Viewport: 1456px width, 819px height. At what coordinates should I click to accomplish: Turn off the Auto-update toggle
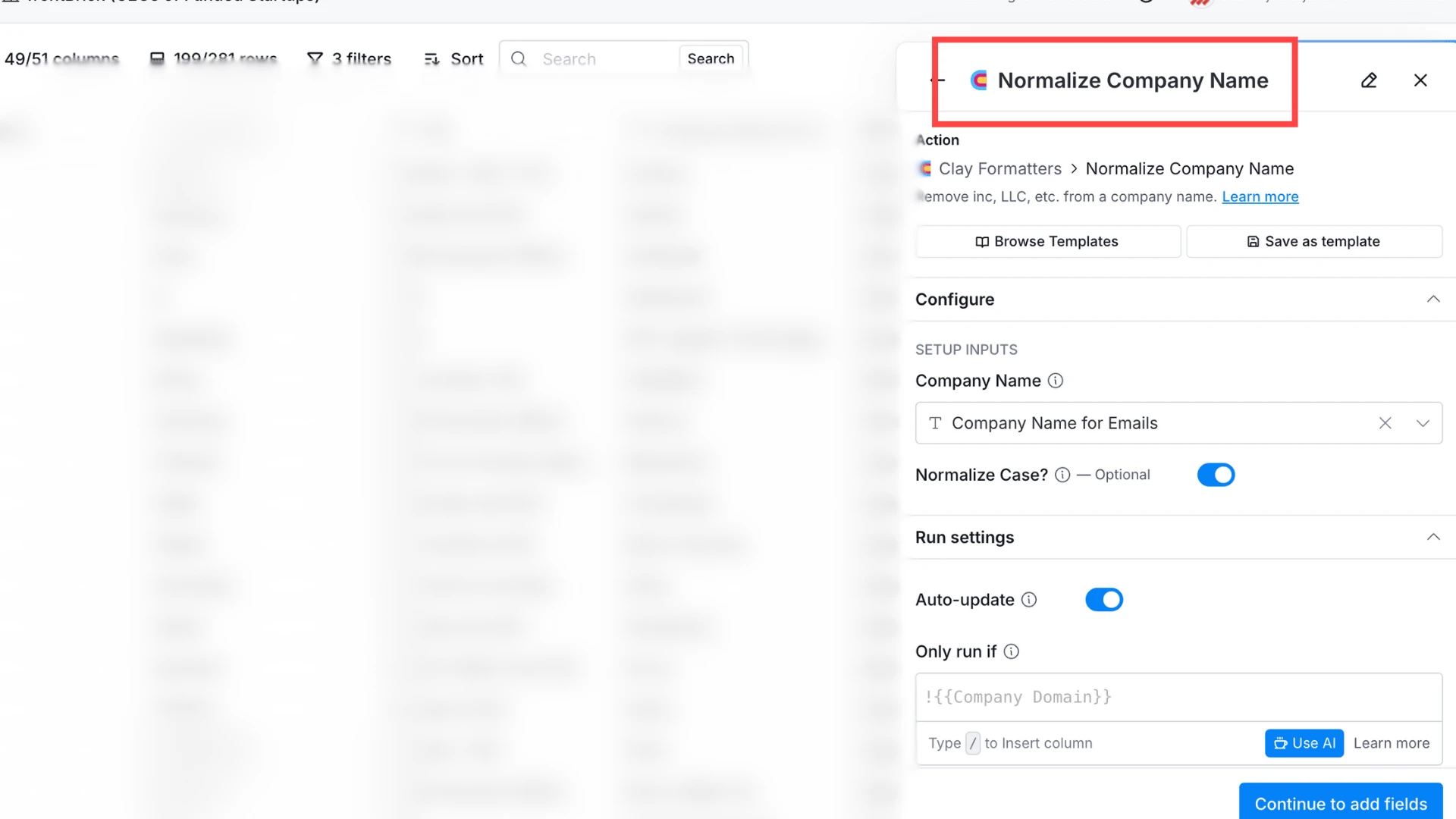click(1103, 599)
